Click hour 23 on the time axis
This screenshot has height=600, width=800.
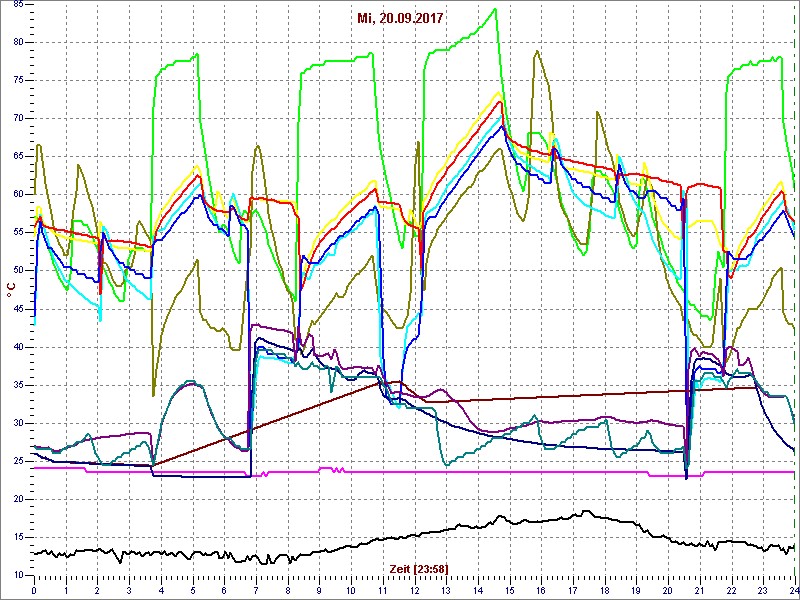pyautogui.click(x=763, y=590)
